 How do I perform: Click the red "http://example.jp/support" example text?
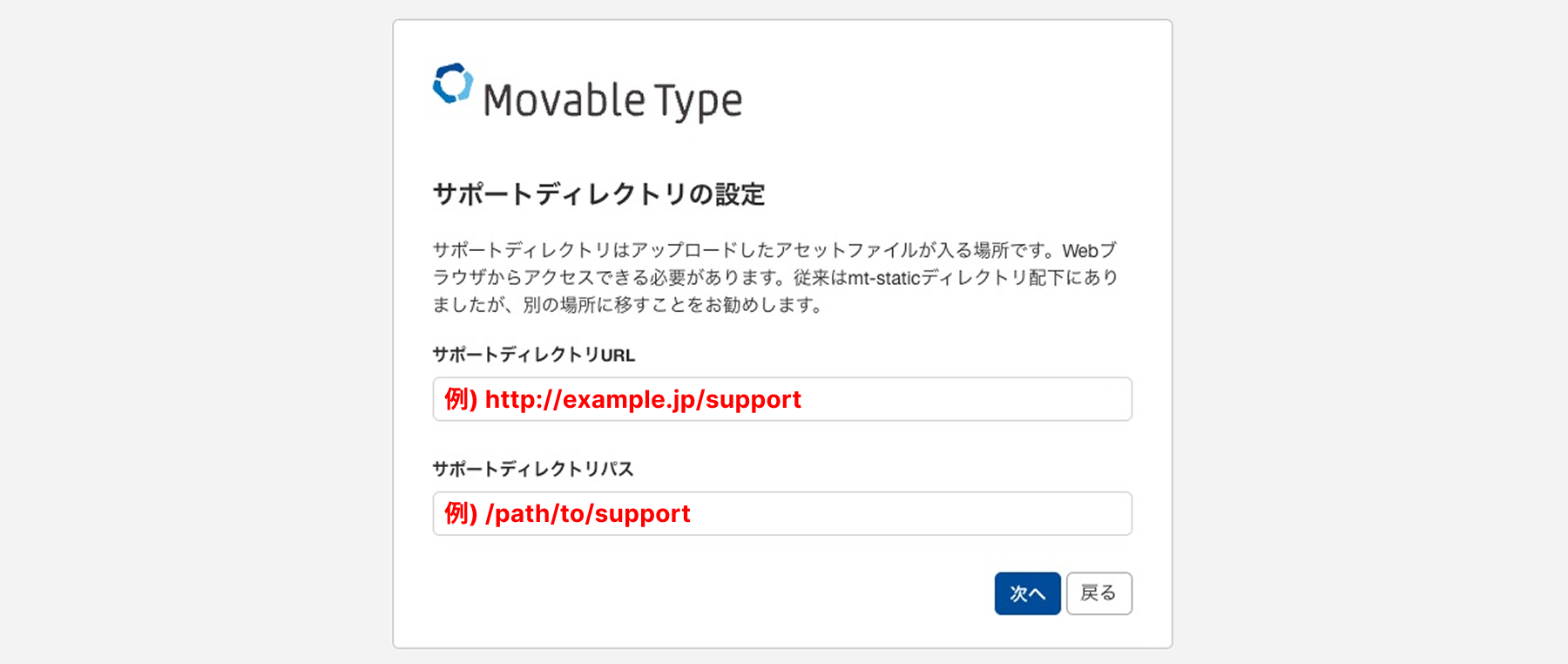coord(643,399)
